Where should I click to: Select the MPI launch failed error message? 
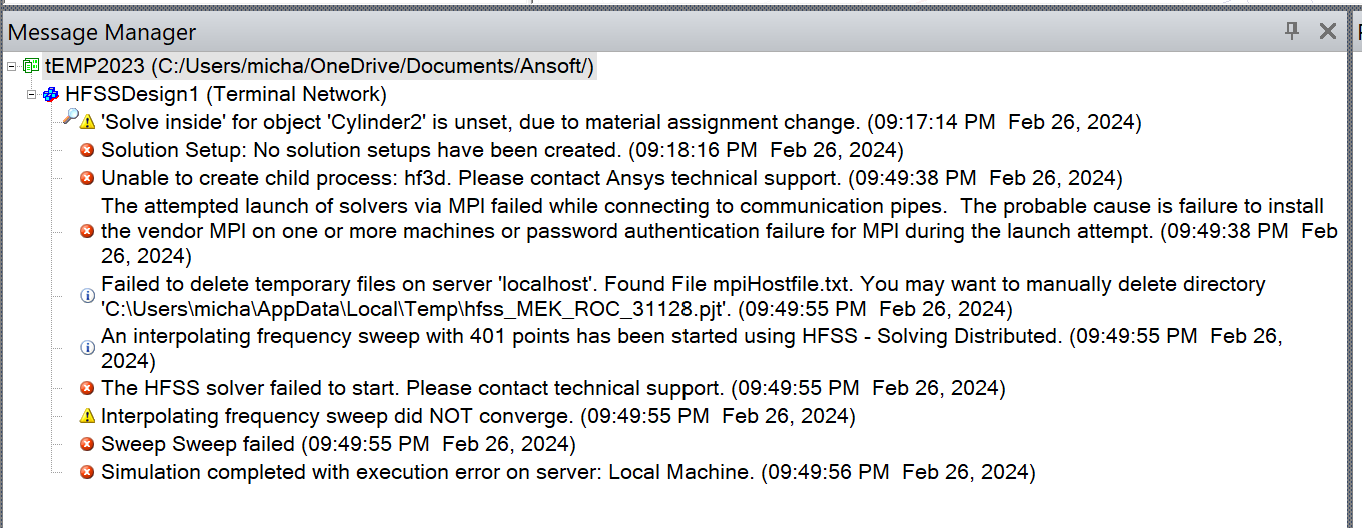pyautogui.click(x=700, y=231)
